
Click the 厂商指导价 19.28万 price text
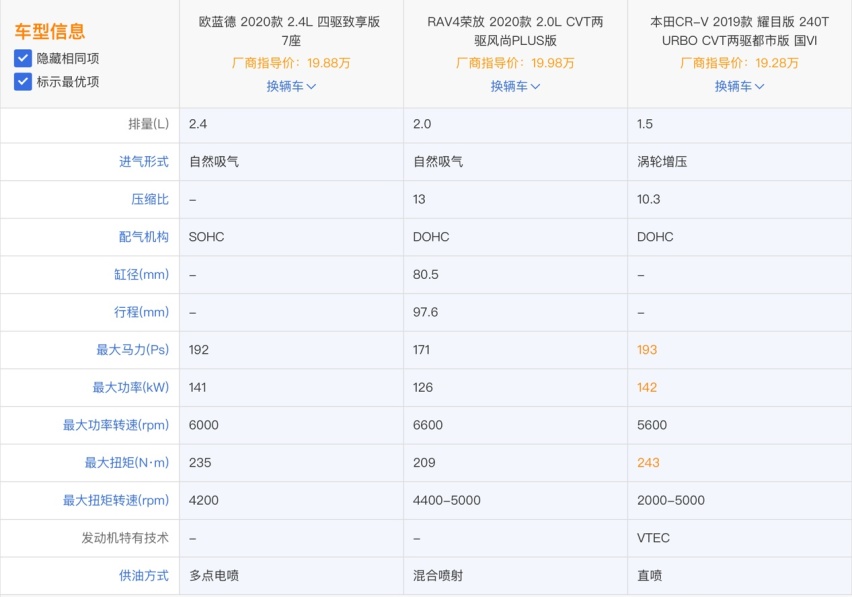[x=739, y=63]
